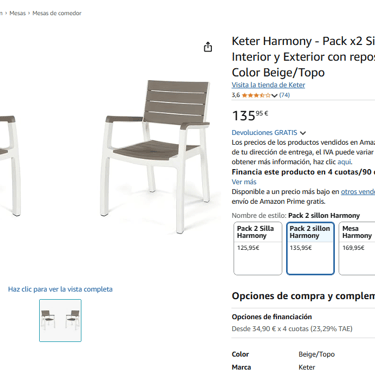Open Mesas de comedor breadcrumb

click(57, 13)
